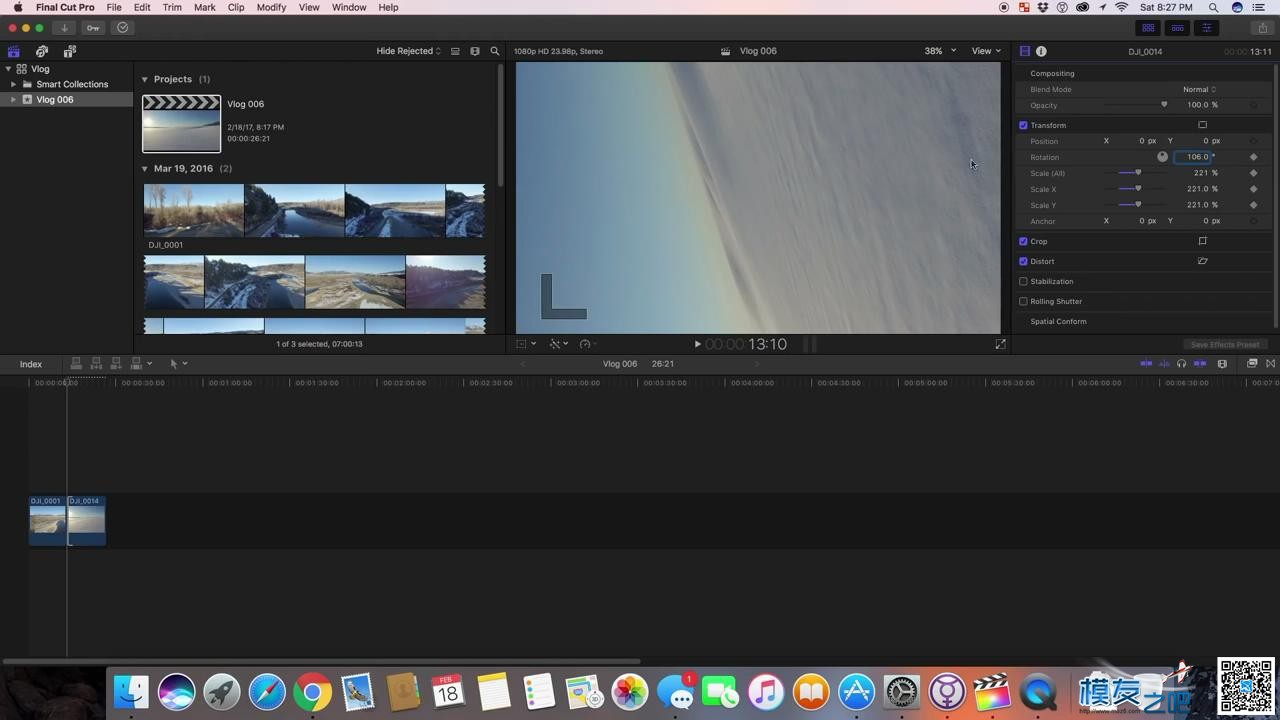Click the browser search magnifier icon
This screenshot has width=1280, height=720.
pos(494,51)
